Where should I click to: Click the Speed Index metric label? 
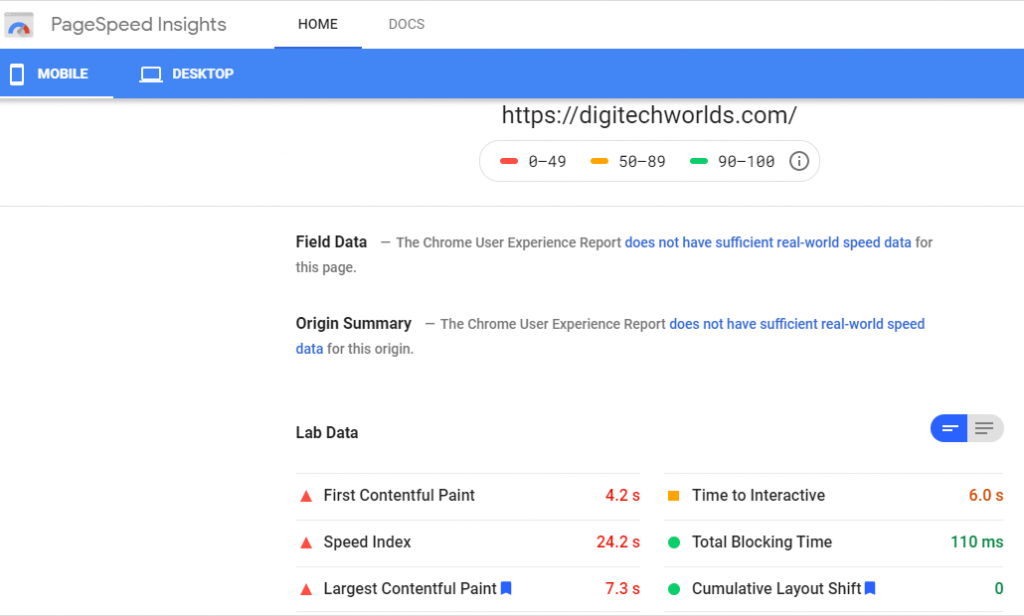(x=367, y=542)
